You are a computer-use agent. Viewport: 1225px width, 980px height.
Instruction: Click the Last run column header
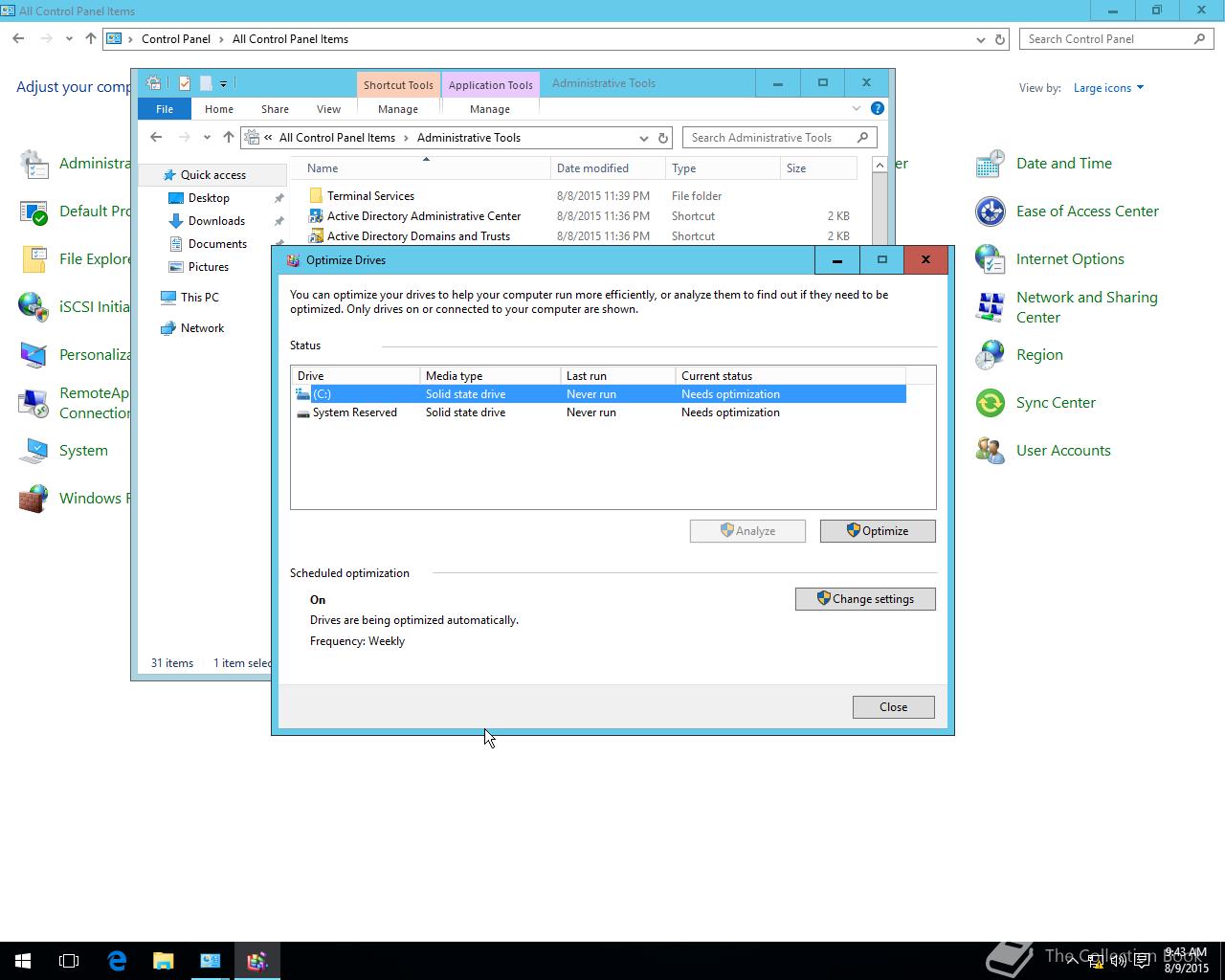618,376
